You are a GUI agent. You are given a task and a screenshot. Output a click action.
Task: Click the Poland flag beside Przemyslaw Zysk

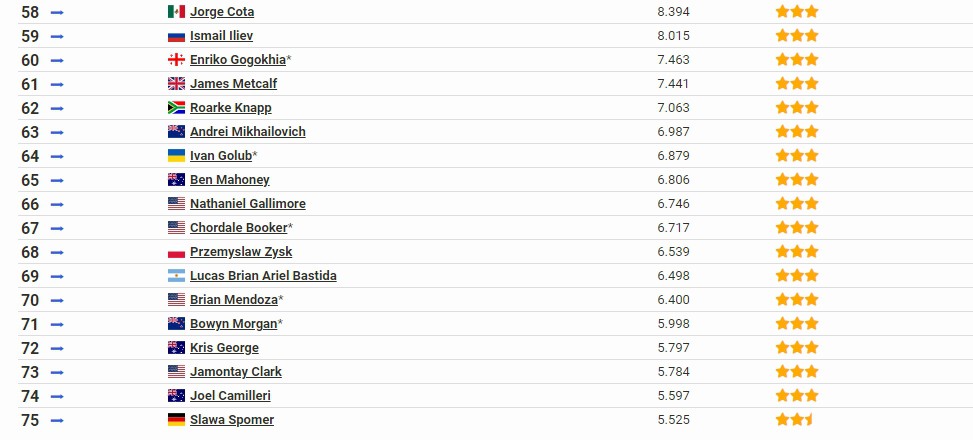click(x=176, y=252)
